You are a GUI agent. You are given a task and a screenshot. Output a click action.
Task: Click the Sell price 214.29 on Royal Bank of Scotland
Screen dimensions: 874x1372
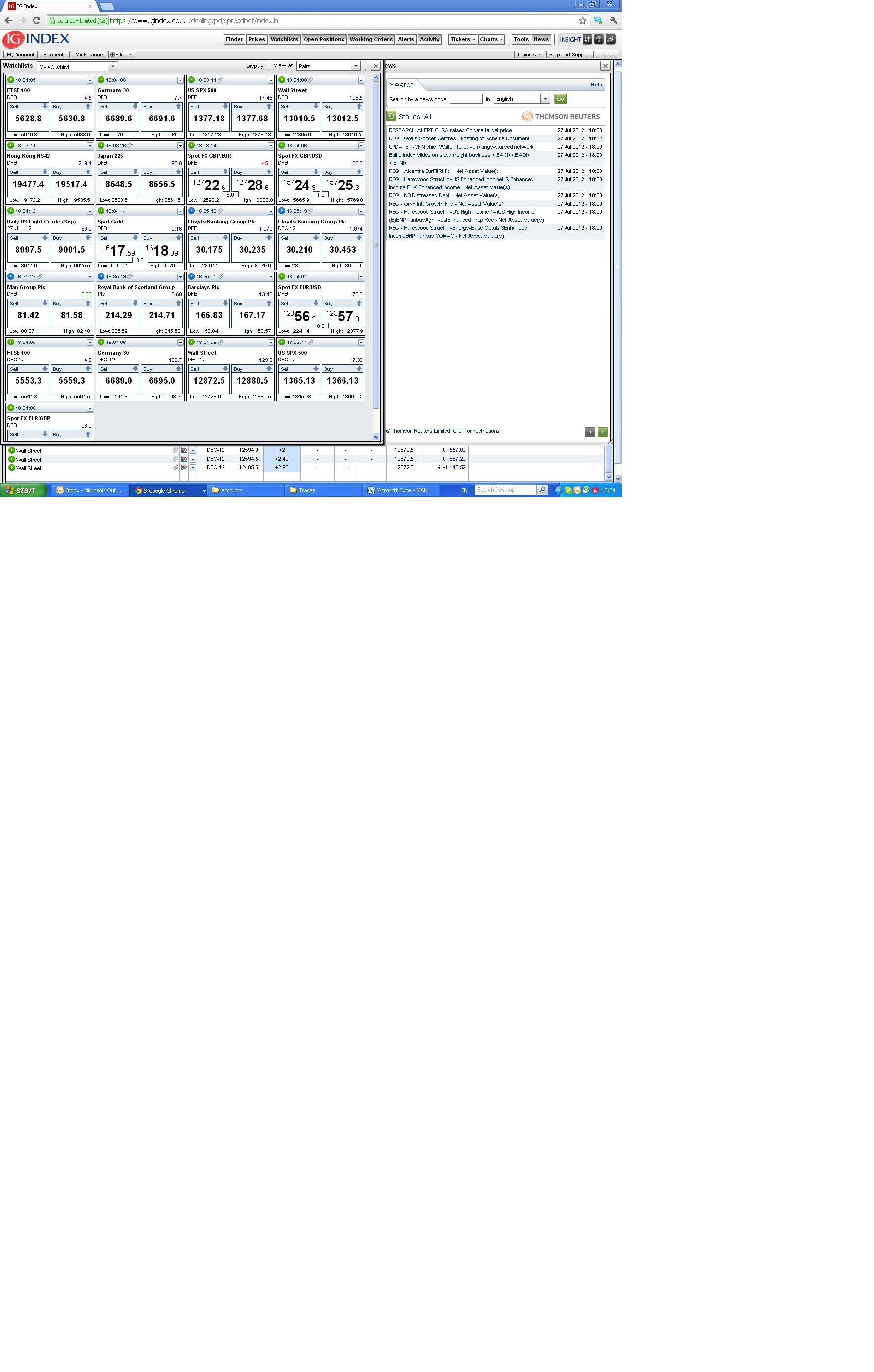click(119, 316)
